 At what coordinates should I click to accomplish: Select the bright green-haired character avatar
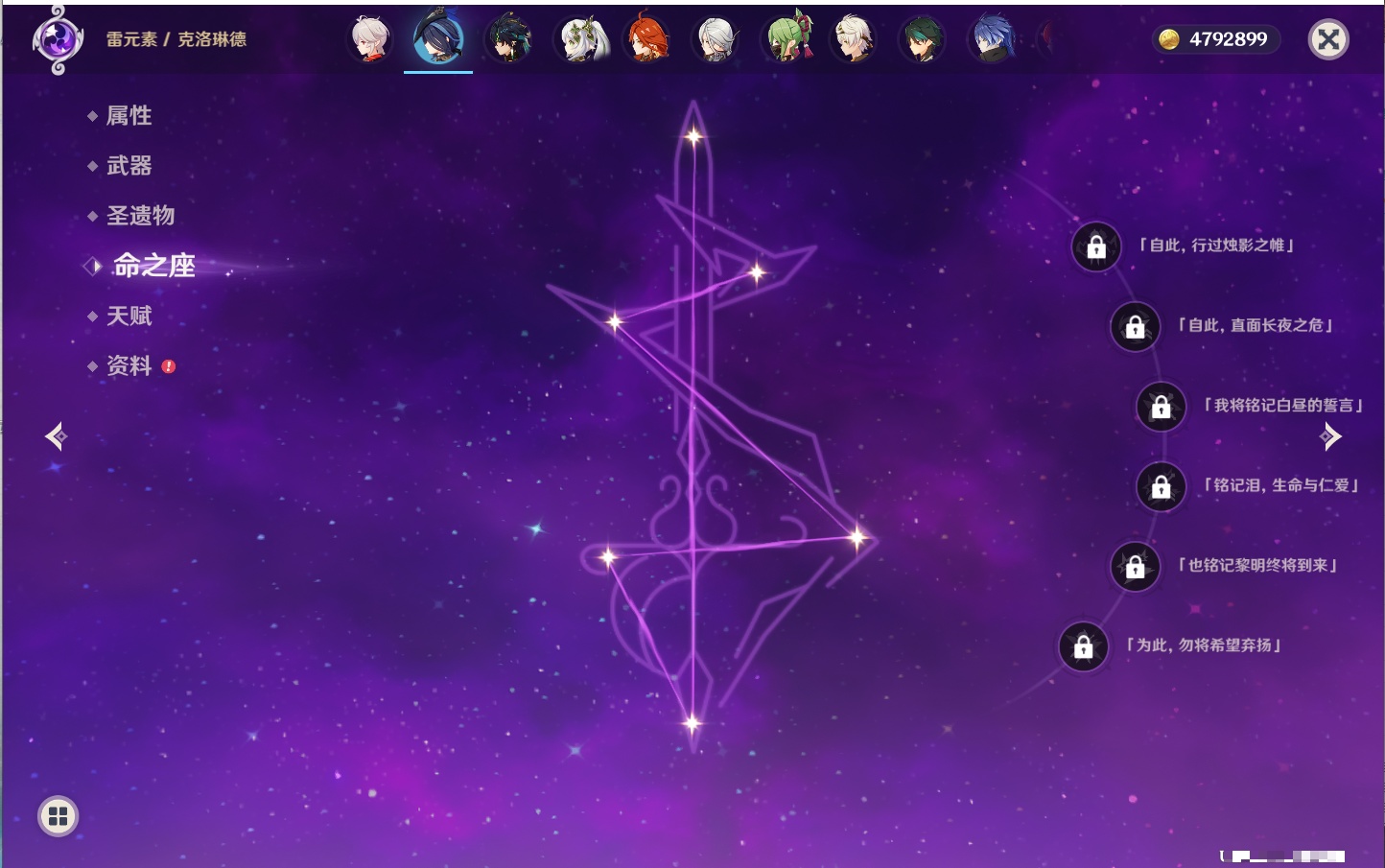tap(787, 38)
